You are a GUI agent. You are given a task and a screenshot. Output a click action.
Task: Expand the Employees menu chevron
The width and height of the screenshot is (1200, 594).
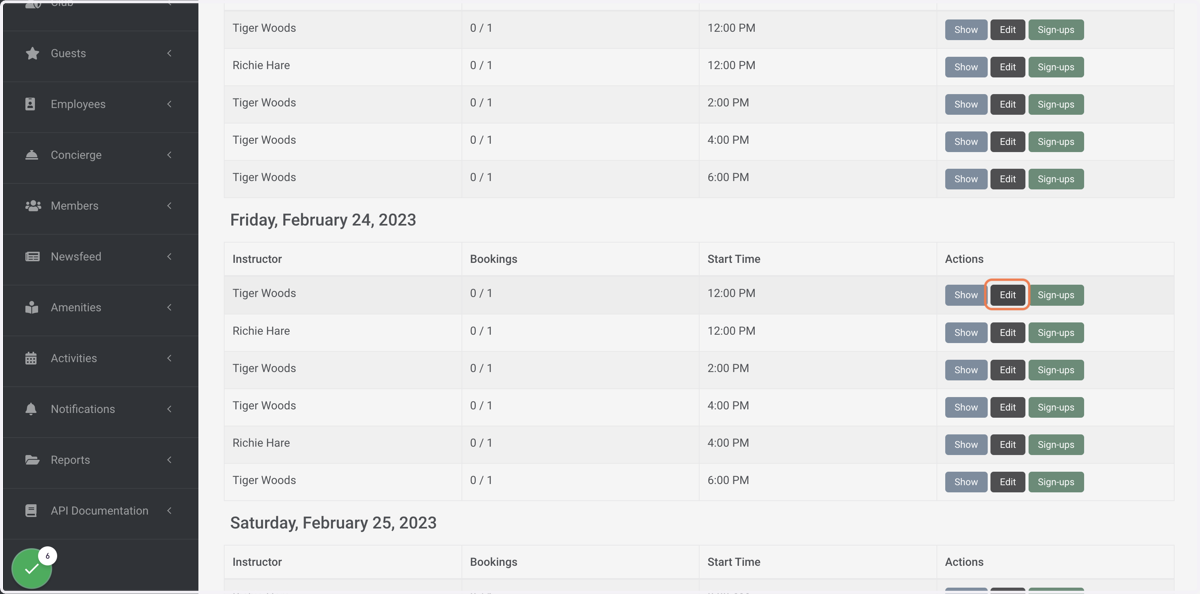tap(169, 104)
